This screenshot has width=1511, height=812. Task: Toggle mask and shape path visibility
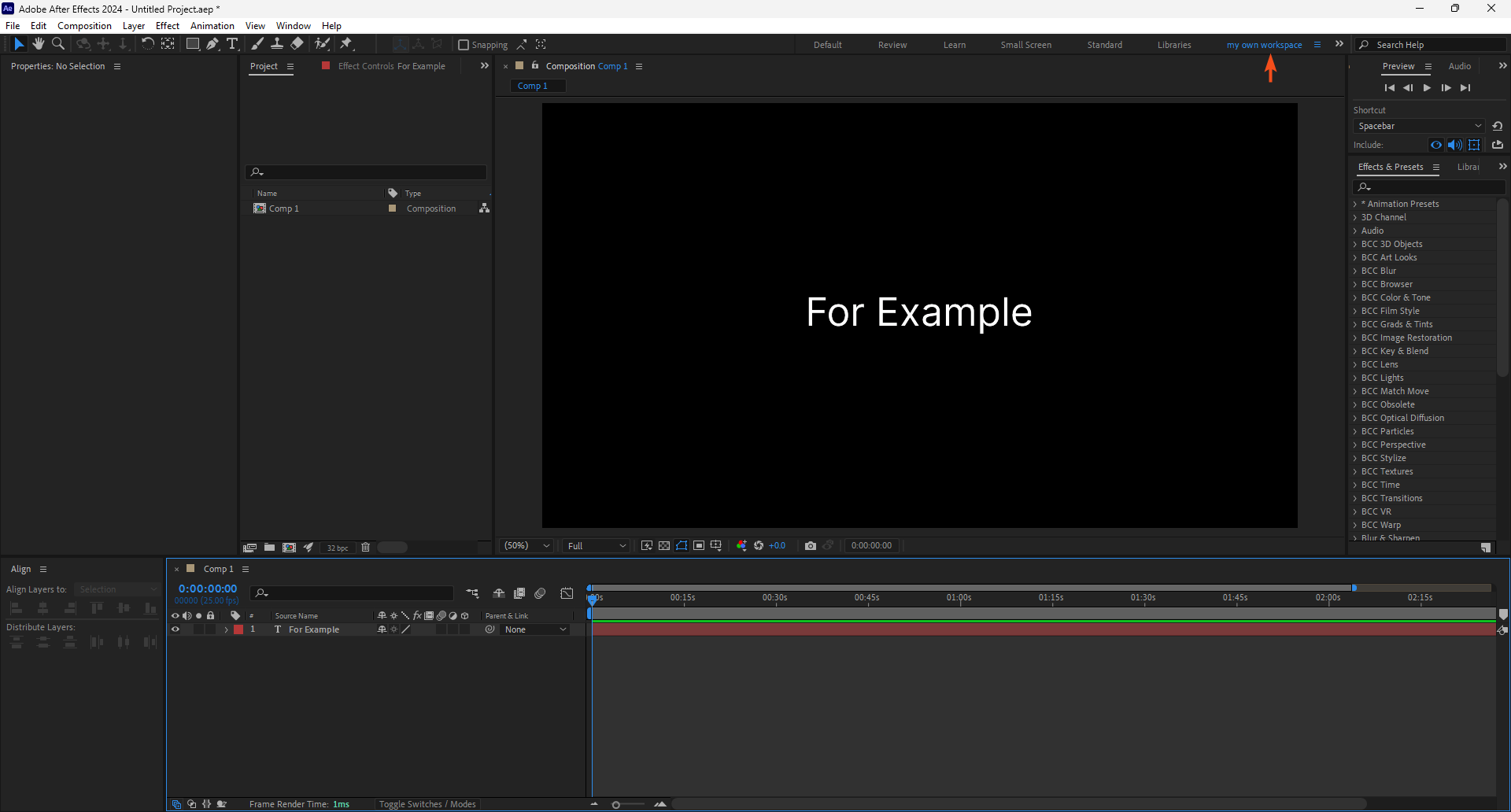[682, 545]
